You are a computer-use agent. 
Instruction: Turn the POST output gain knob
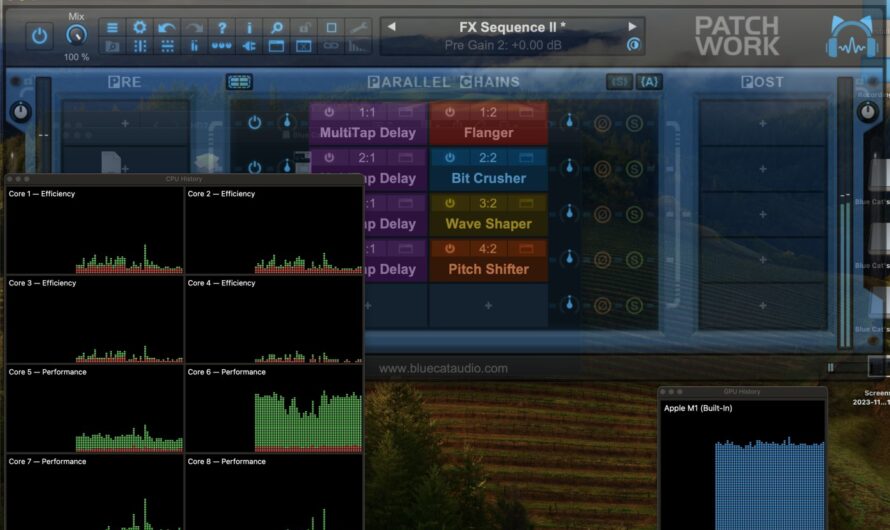tap(867, 112)
